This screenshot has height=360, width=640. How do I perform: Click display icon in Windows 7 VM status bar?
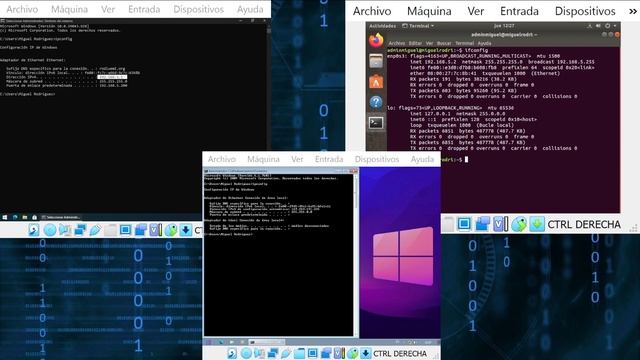tap(313, 353)
